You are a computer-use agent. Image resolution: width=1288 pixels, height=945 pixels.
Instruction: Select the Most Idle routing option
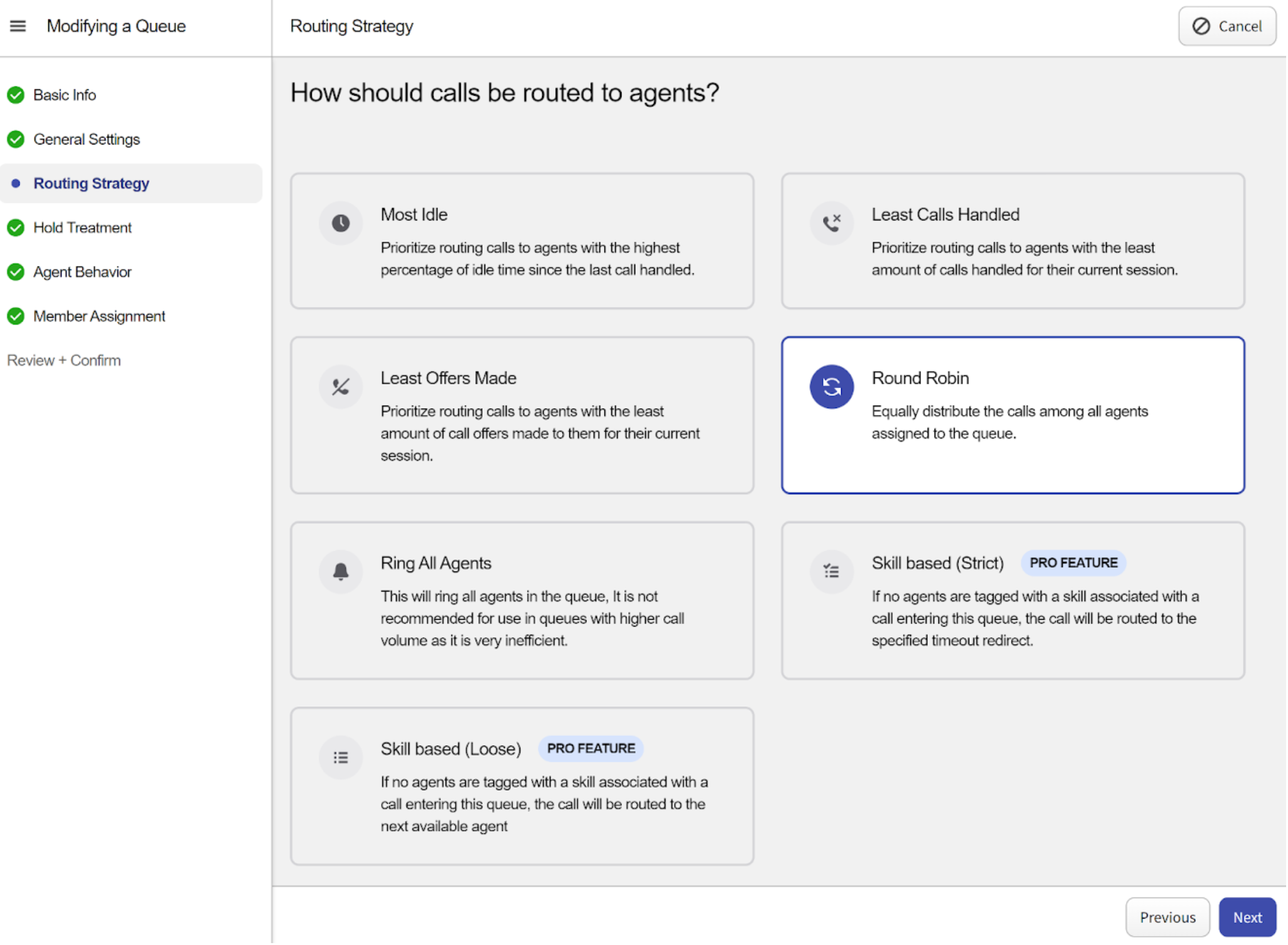click(522, 241)
